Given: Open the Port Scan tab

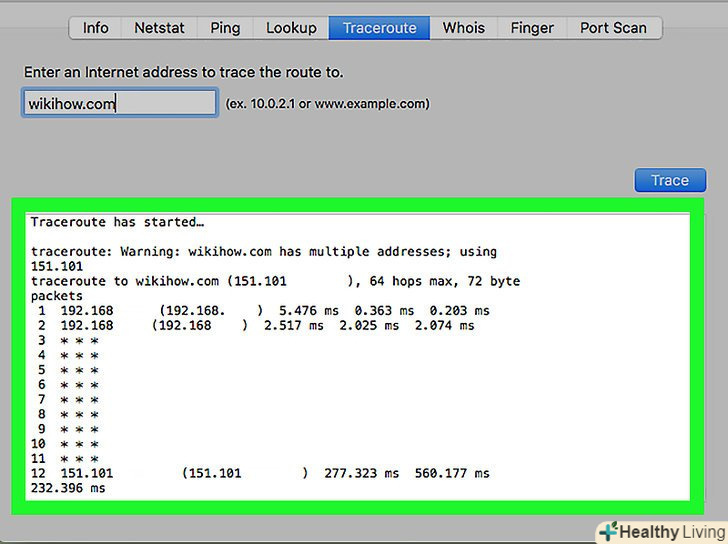Looking at the screenshot, I should point(614,28).
